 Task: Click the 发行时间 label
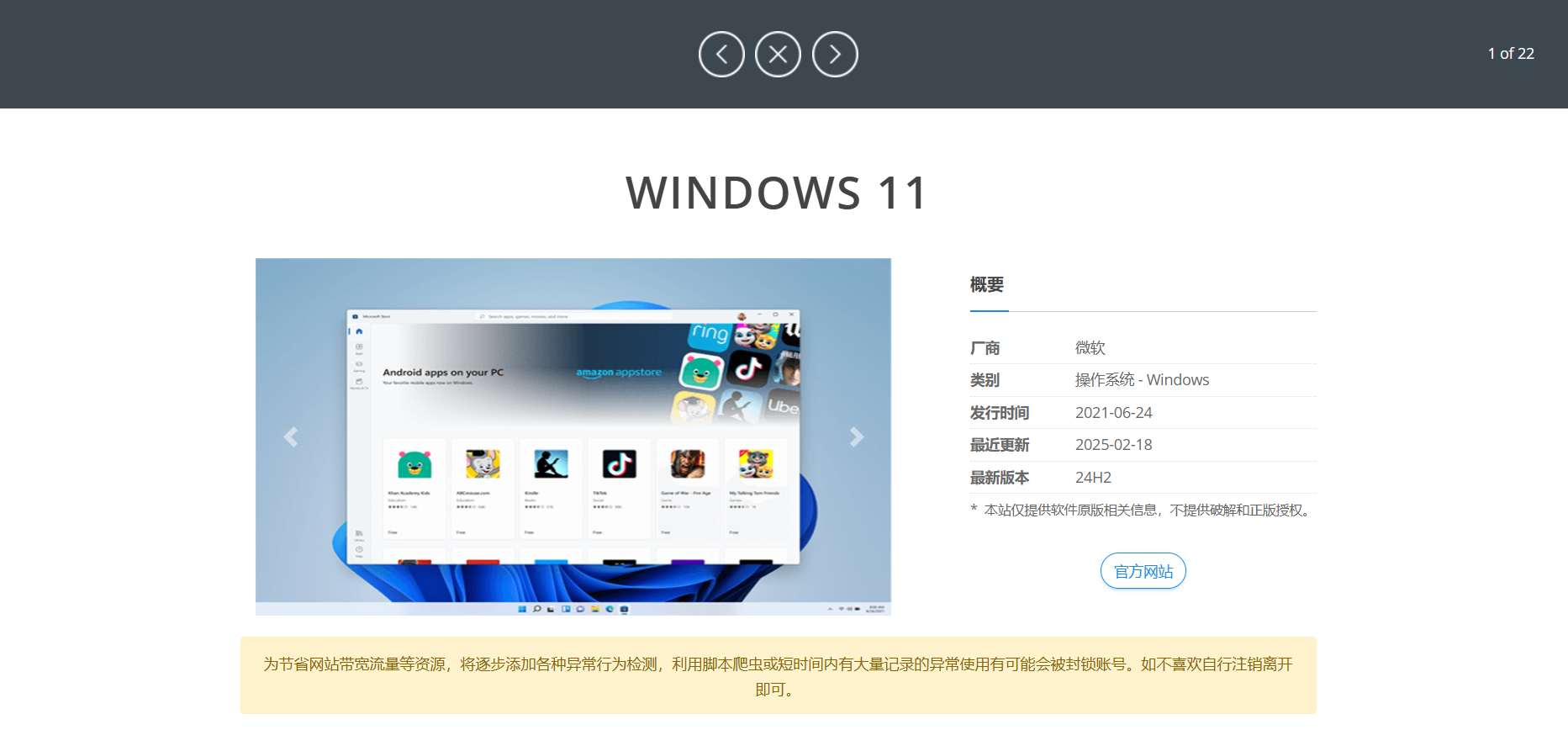(x=1000, y=413)
